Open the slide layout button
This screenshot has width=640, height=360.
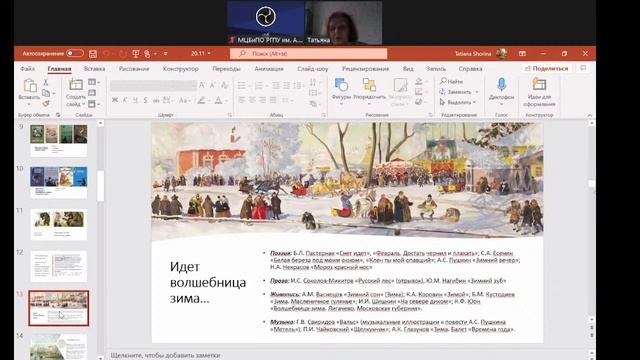[93, 82]
